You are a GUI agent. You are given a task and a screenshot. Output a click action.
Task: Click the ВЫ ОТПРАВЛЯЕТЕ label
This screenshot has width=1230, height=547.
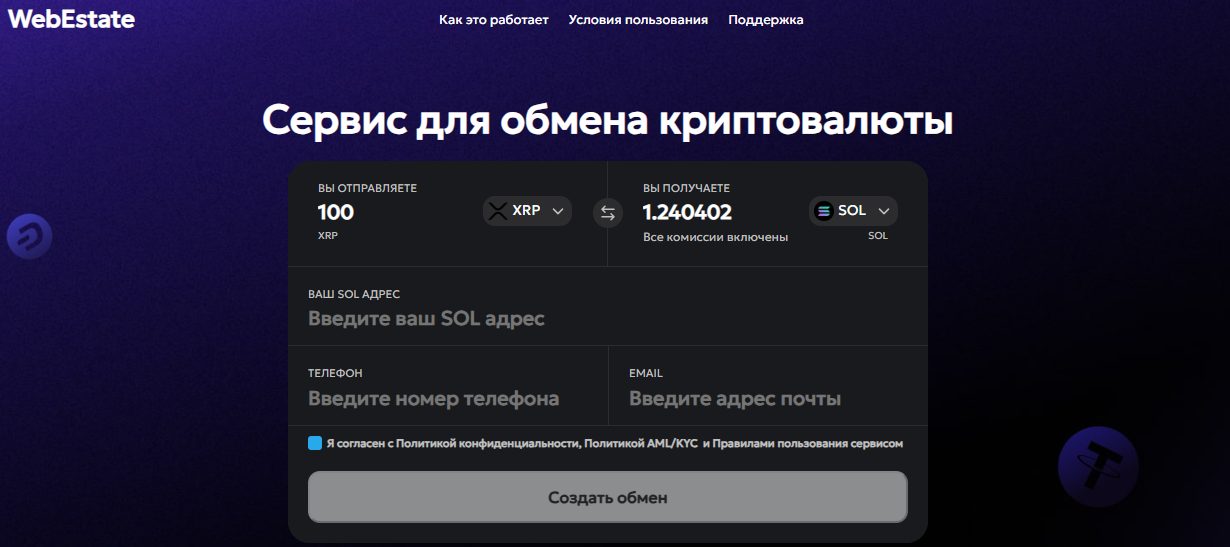(367, 188)
